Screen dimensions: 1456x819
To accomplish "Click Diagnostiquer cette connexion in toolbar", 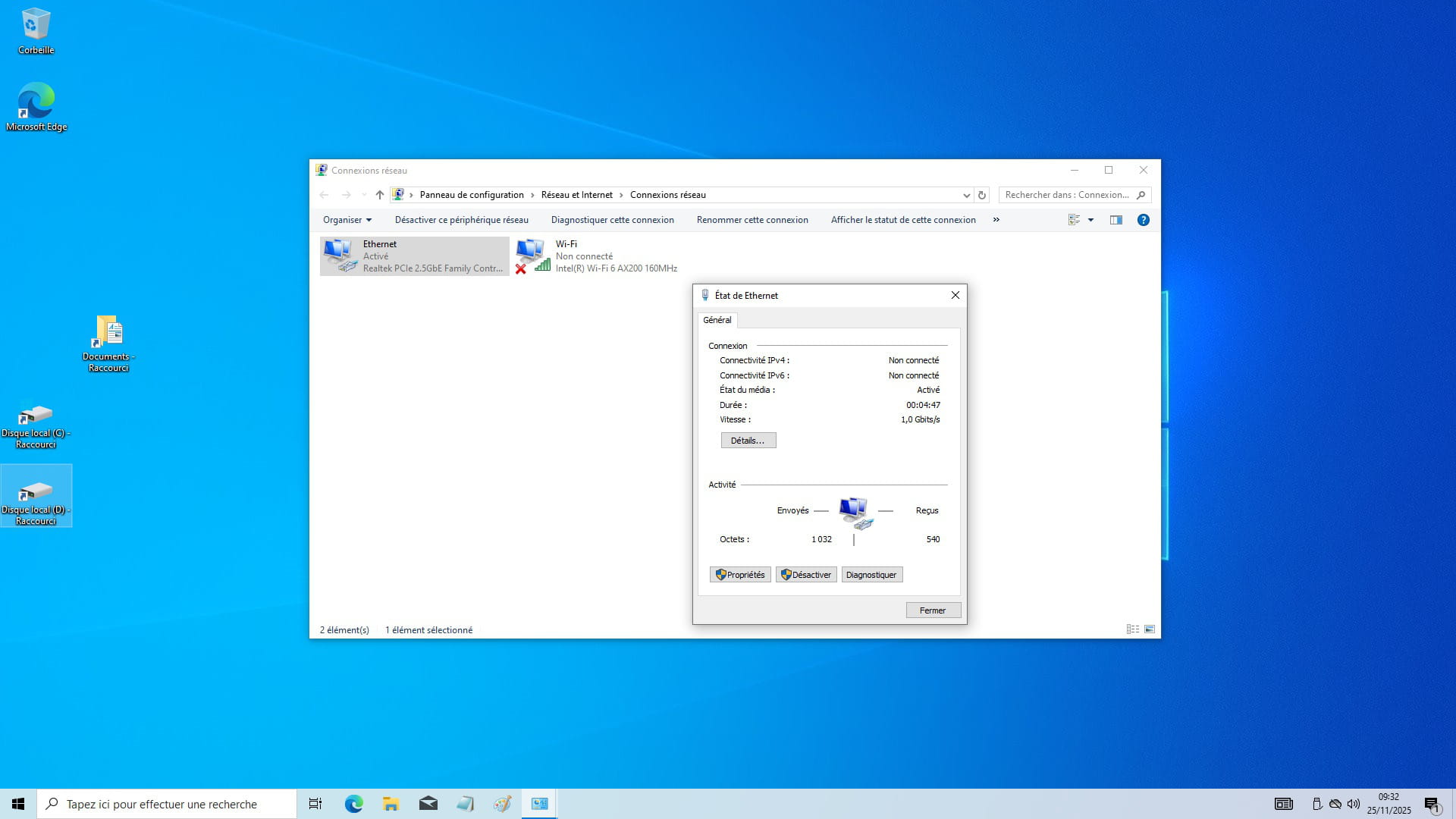I will click(x=612, y=220).
